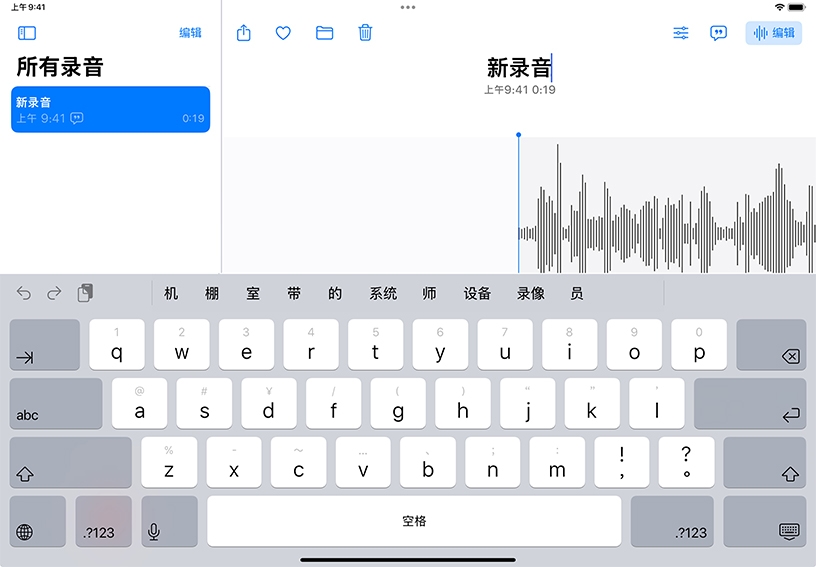816x567 pixels.
Task: Tap 编辑 at top of sidebar
Action: click(x=190, y=33)
